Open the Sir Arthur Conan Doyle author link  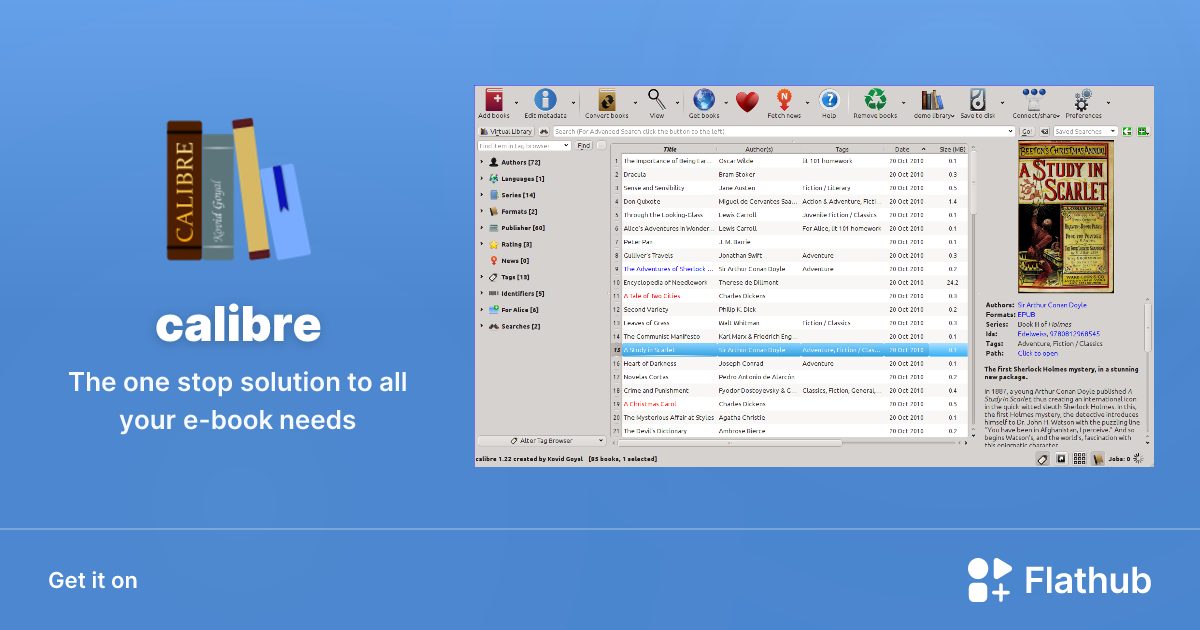tap(1051, 304)
